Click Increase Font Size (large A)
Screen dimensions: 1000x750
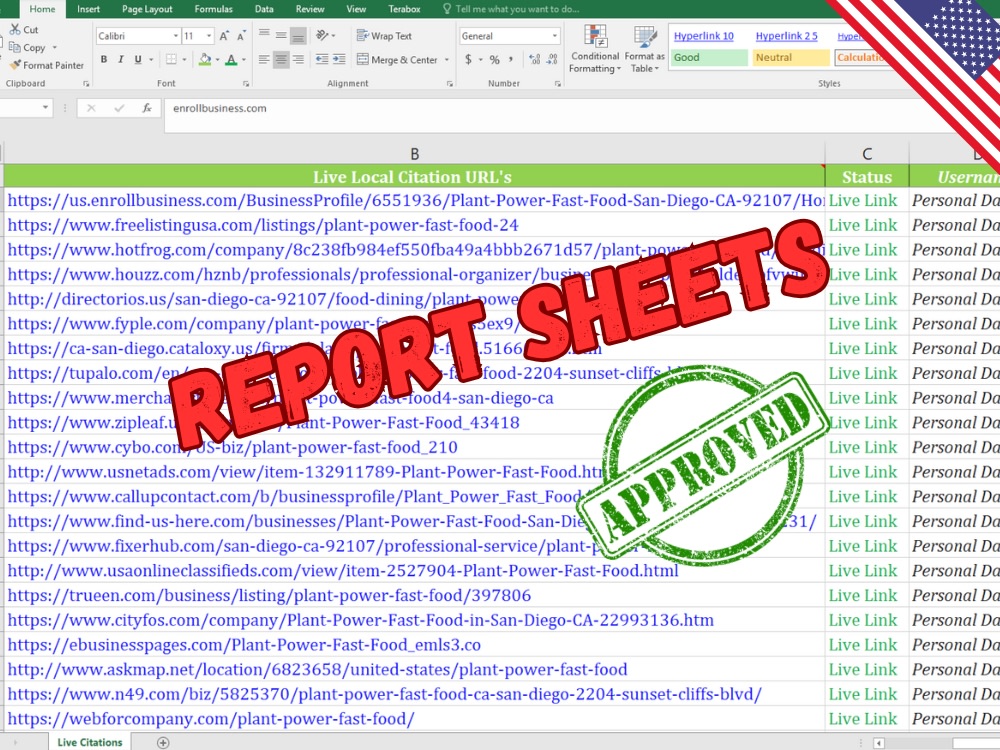coord(224,36)
